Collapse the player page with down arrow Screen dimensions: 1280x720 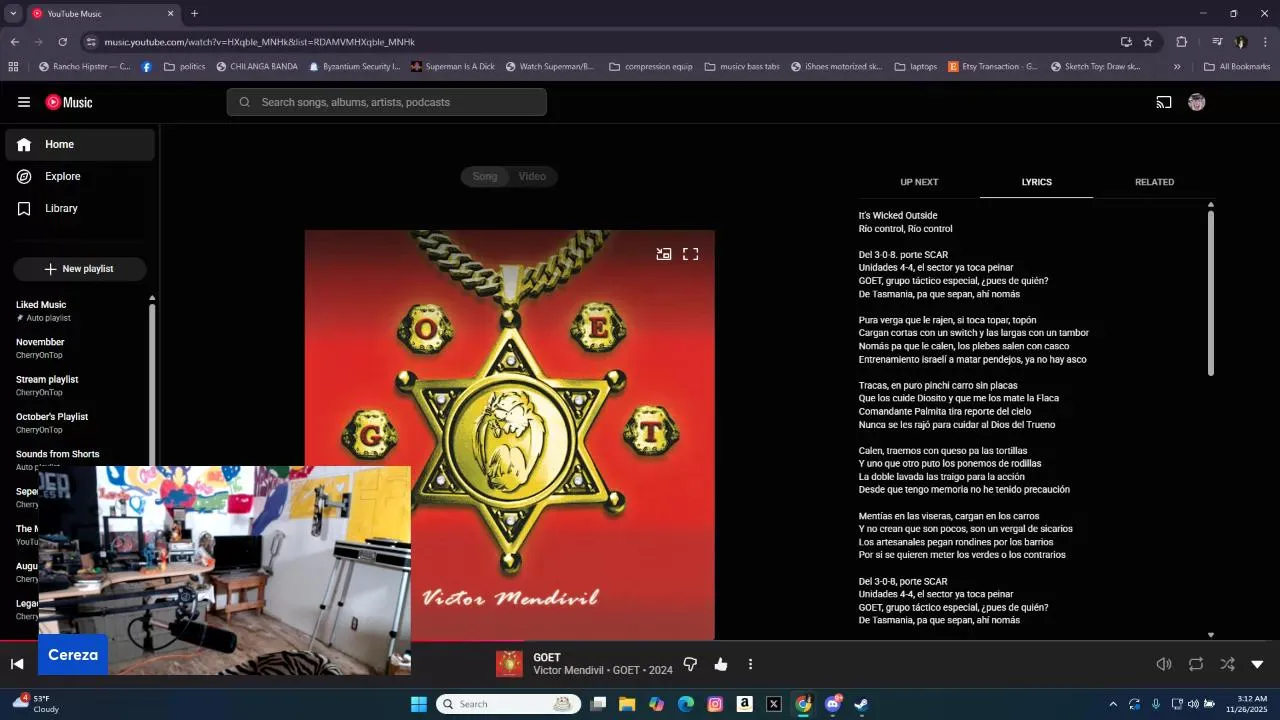tap(1257, 664)
